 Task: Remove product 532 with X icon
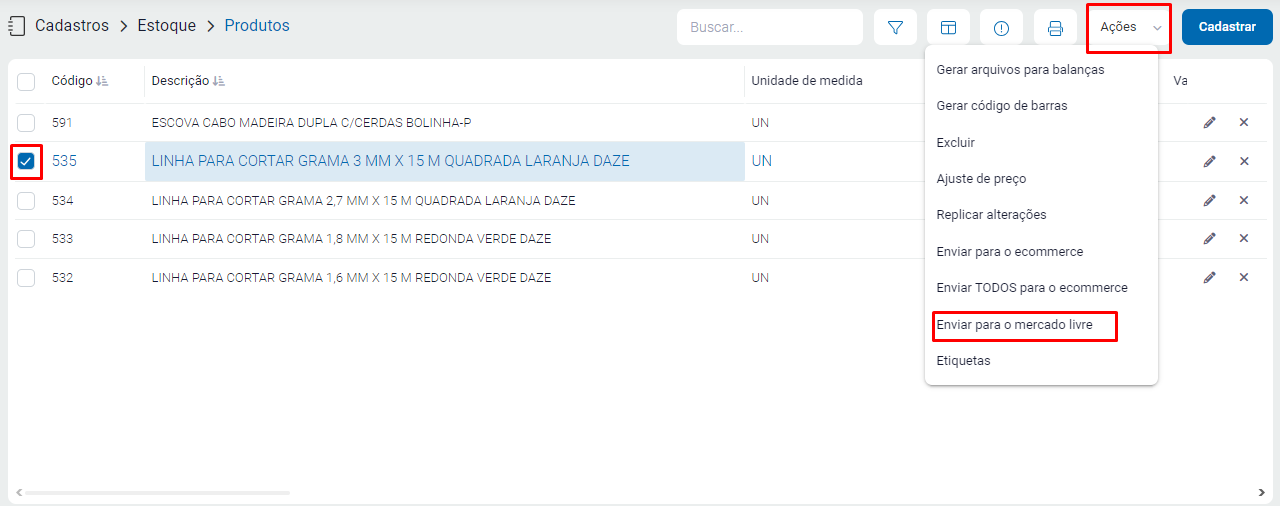tap(1244, 277)
